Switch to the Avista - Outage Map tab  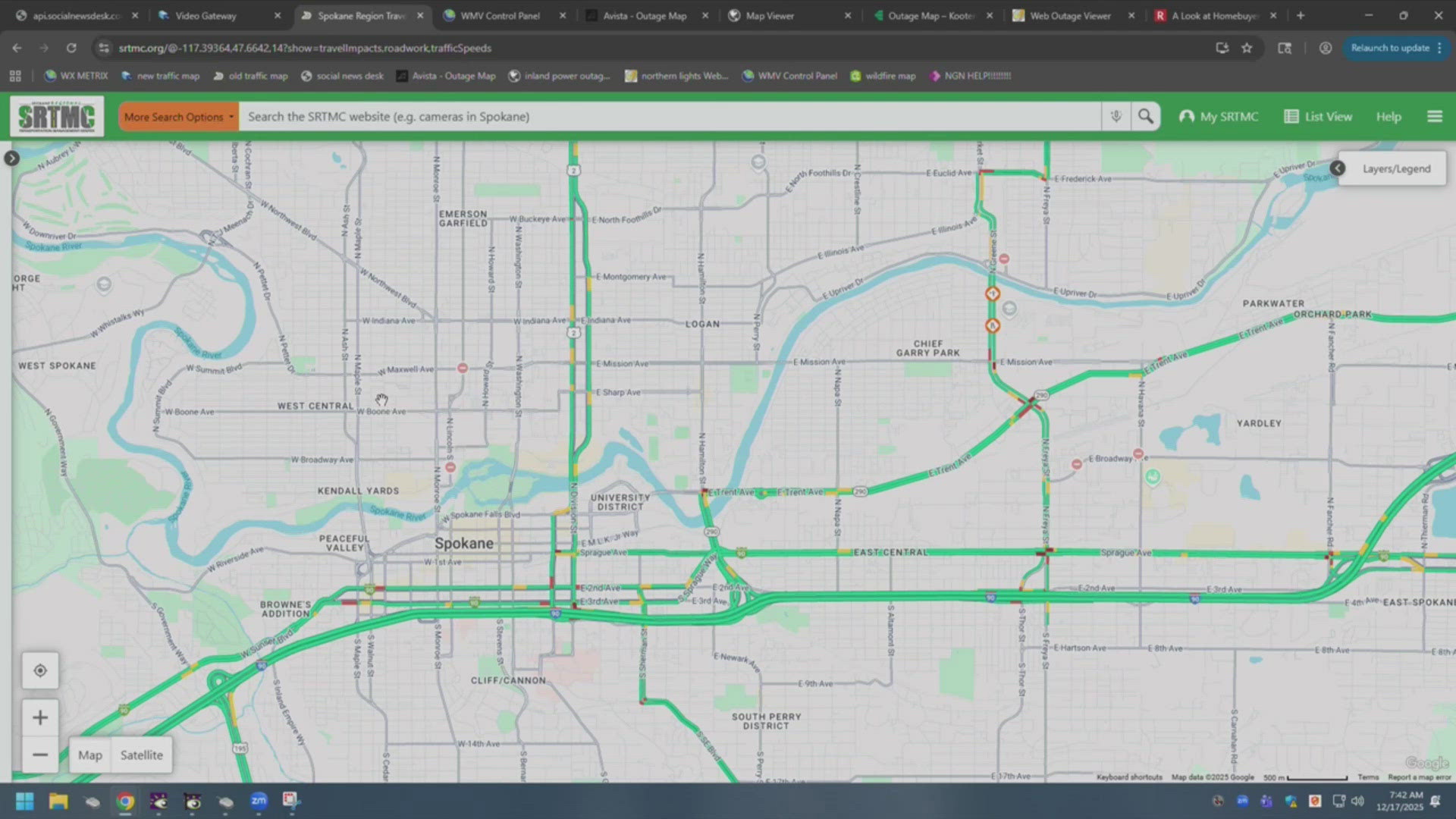pos(645,15)
